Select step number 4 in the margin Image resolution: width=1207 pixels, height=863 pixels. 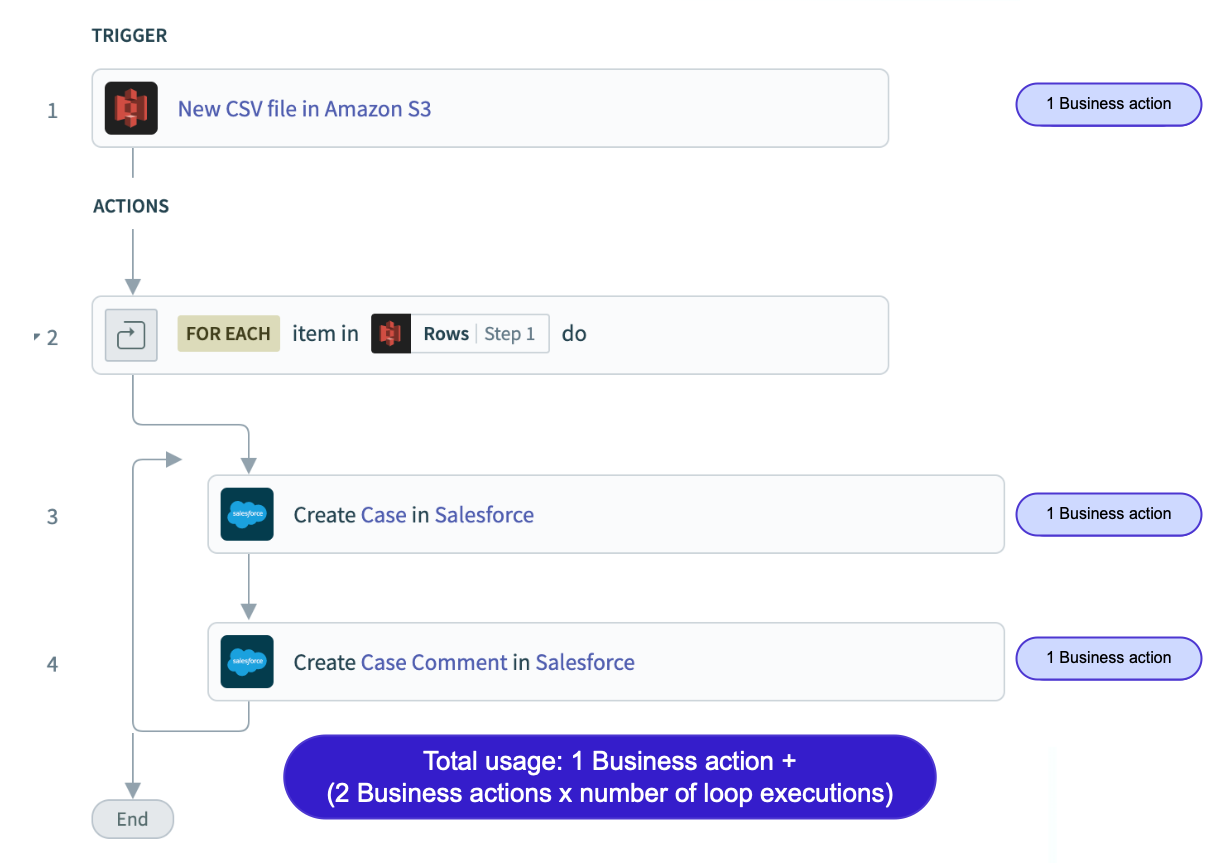coord(52,664)
